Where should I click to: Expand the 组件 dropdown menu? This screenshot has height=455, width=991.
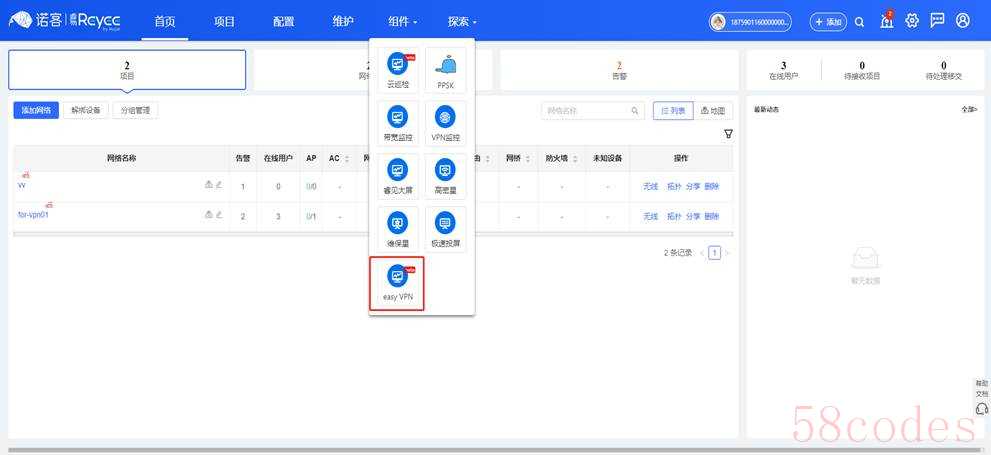pos(403,21)
